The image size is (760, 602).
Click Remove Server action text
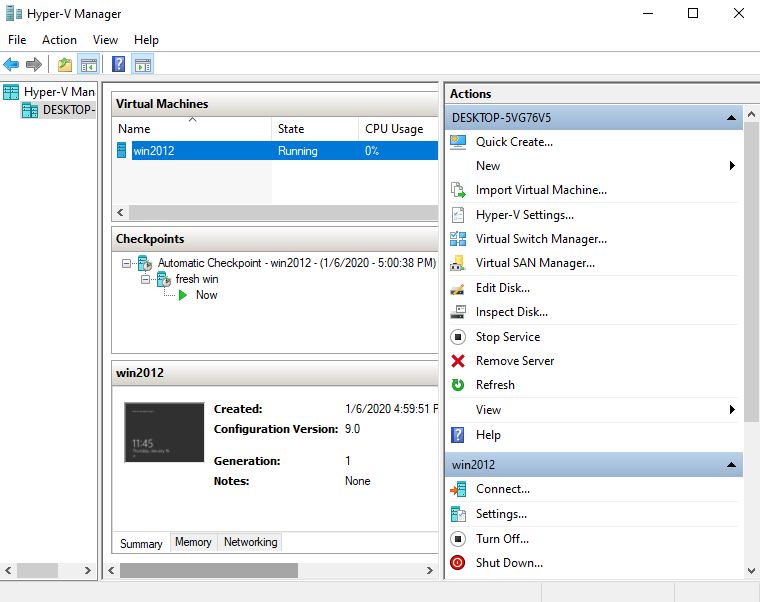pos(515,361)
